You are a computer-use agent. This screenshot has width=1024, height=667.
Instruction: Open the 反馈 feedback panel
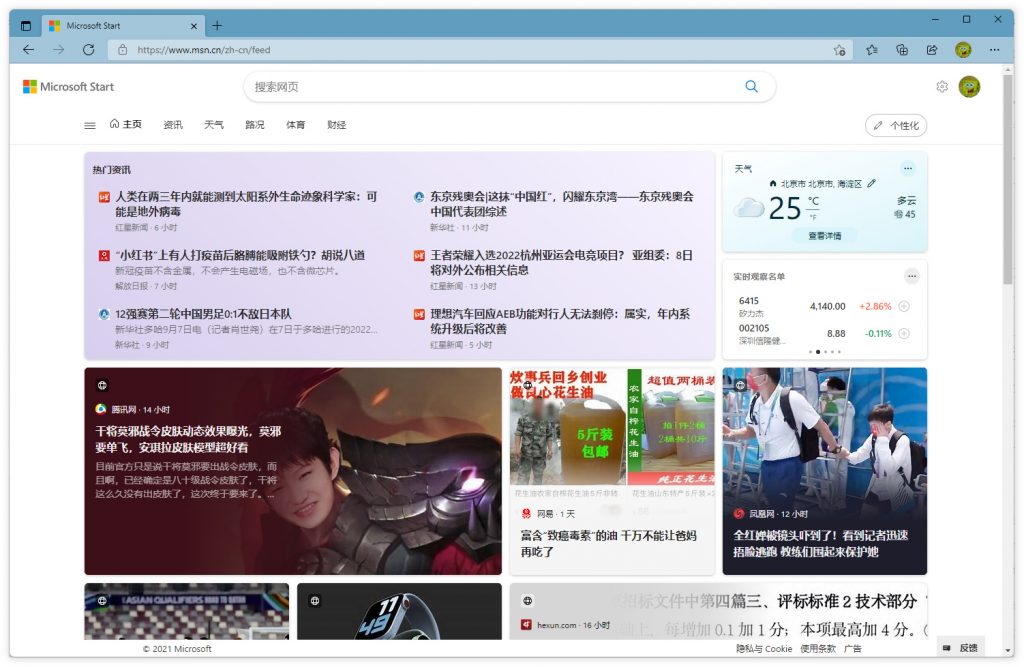point(963,648)
